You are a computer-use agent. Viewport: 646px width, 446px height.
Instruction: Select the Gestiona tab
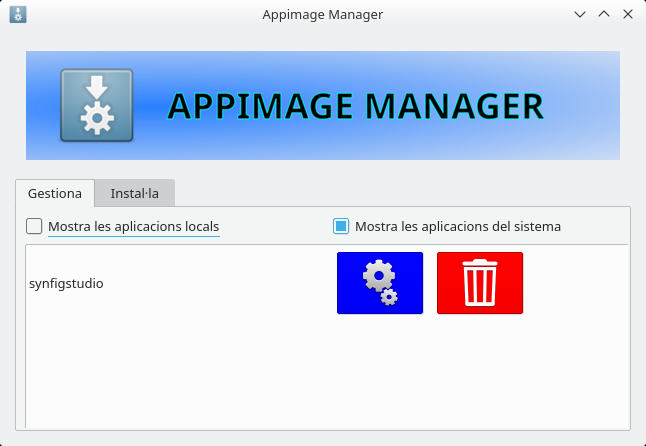[x=55, y=193]
